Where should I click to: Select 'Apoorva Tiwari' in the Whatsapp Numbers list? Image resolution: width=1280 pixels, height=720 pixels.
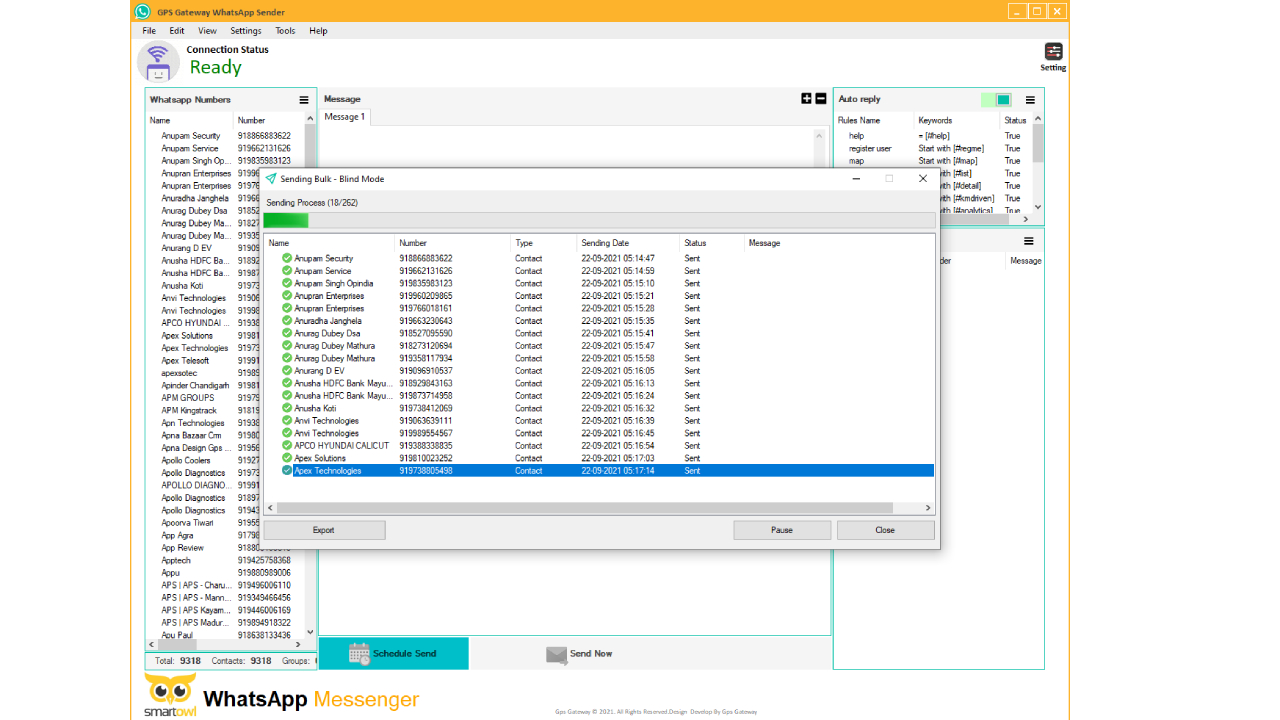(x=187, y=523)
